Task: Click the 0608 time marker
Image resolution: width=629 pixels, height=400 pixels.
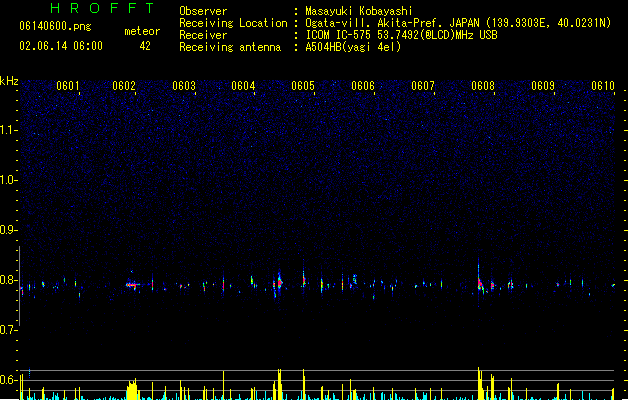Action: (x=483, y=86)
